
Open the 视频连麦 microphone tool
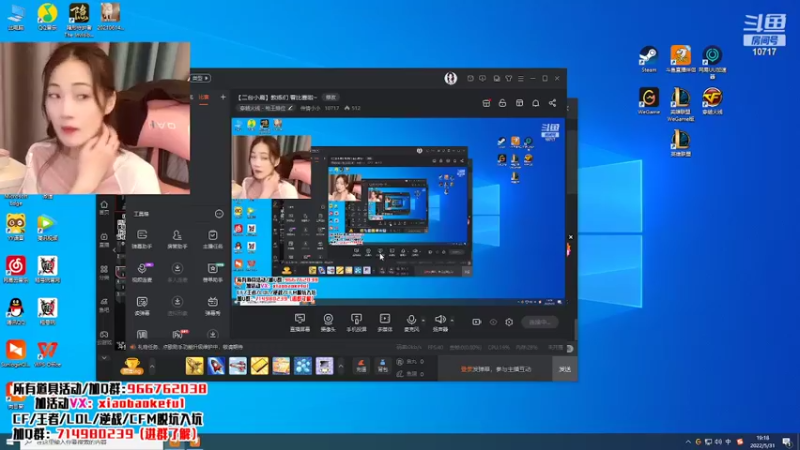click(142, 272)
